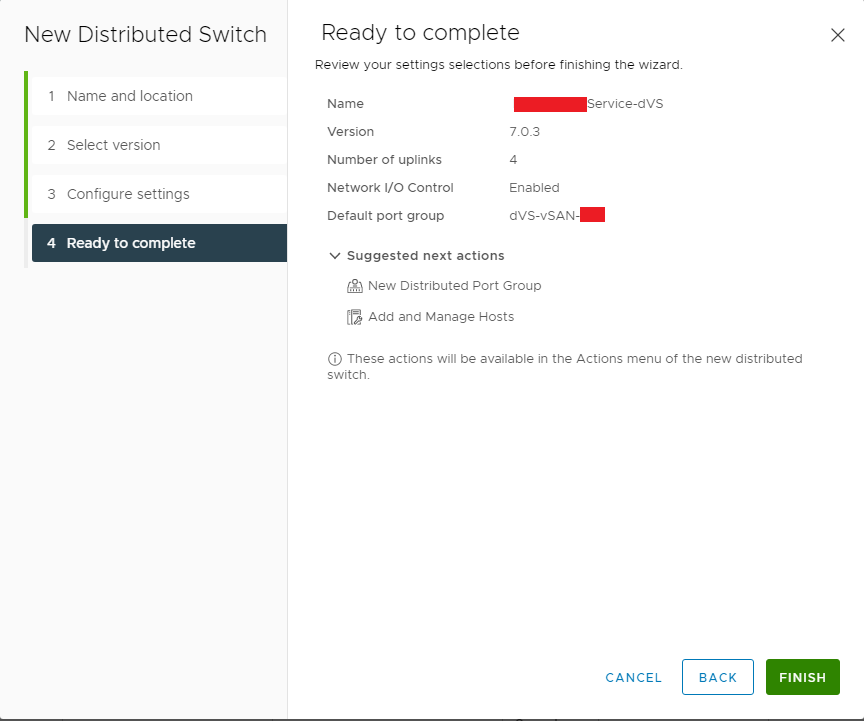Click the New Distributed Port Group text
This screenshot has height=721, width=864.
pos(455,286)
